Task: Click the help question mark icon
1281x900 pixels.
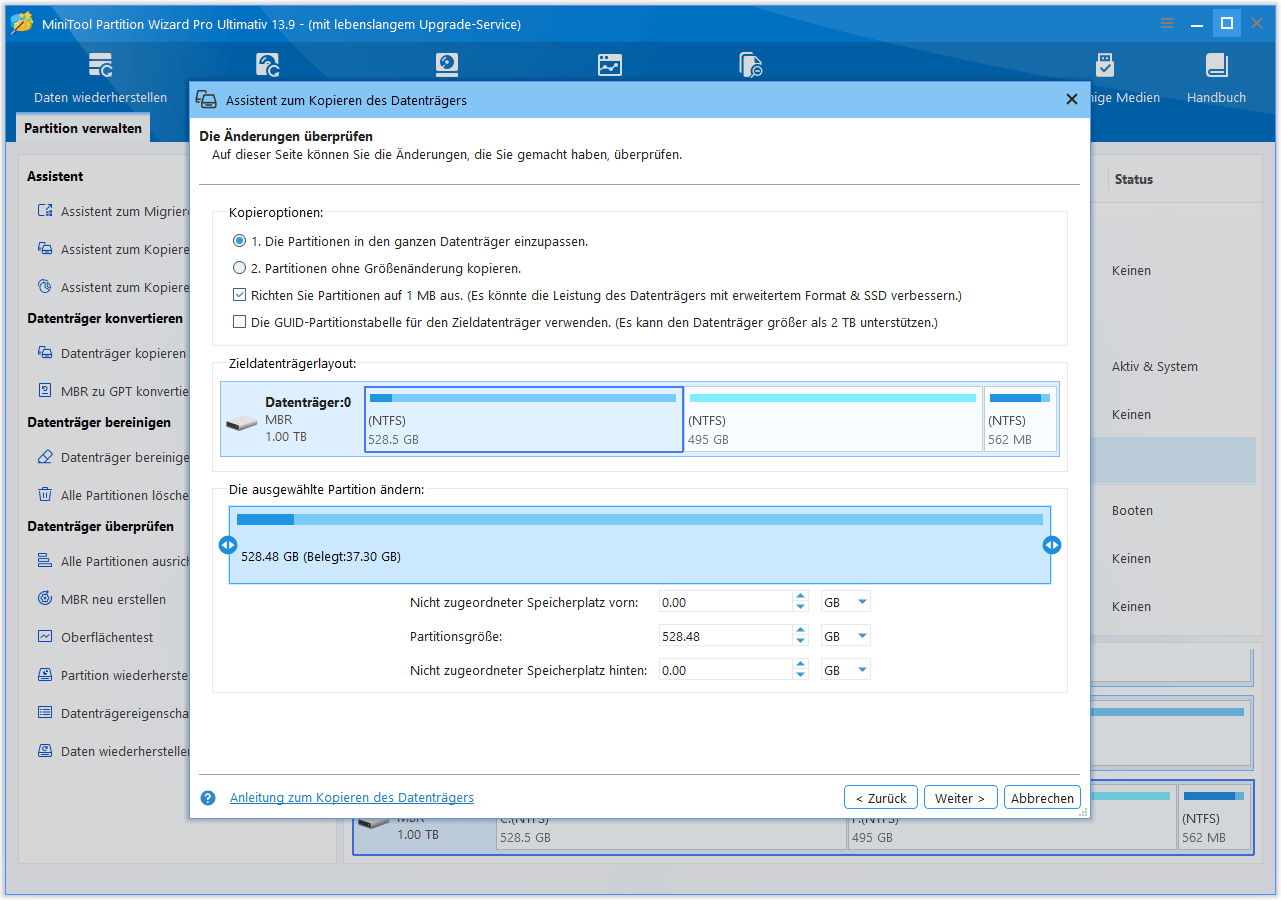Action: point(208,798)
